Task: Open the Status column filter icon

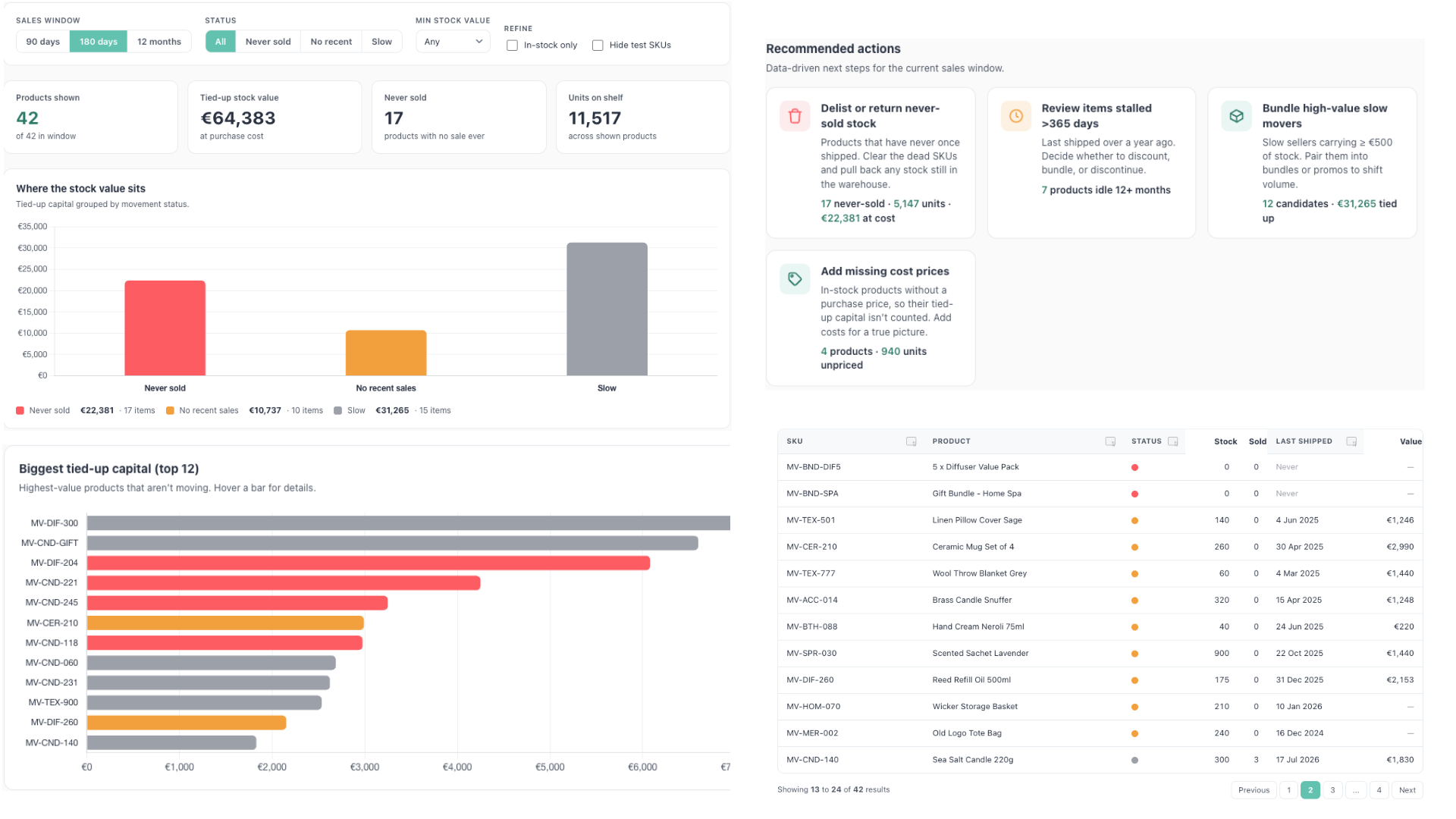Action: coord(1173,441)
